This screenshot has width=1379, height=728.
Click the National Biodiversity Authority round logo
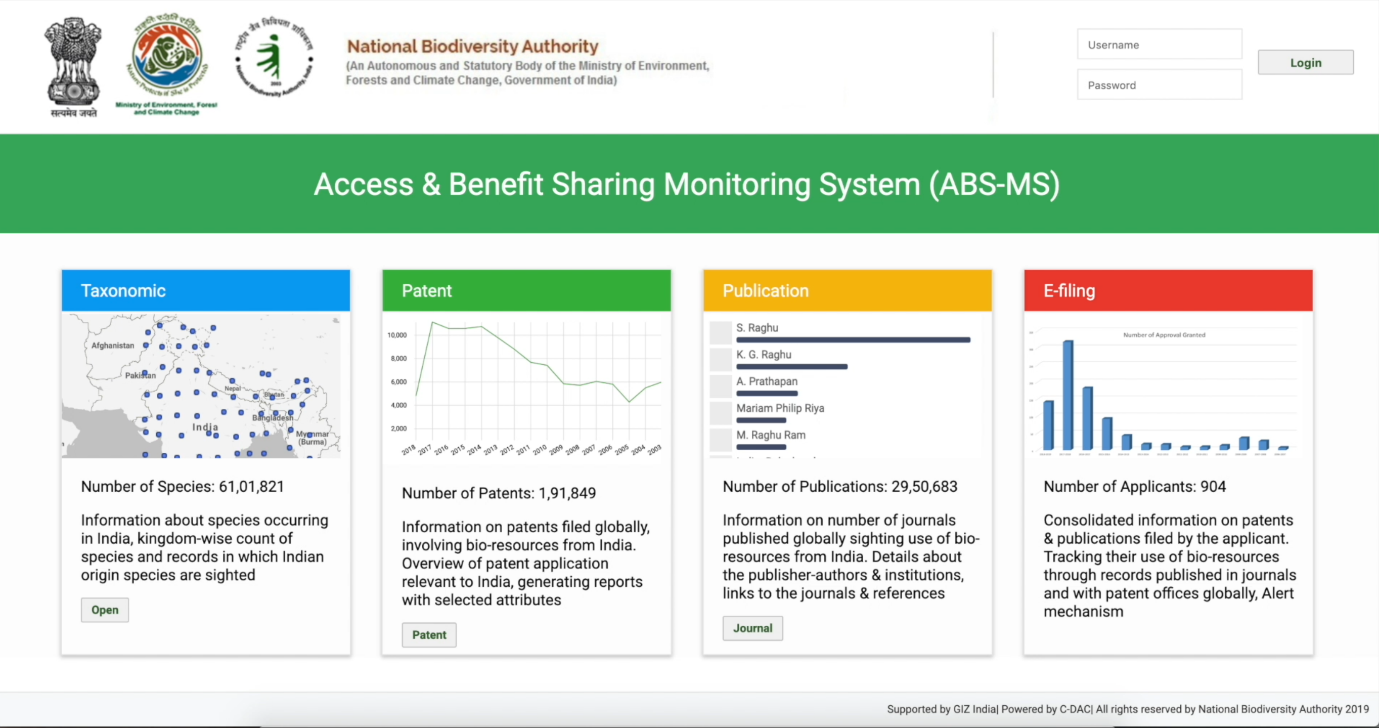point(273,60)
